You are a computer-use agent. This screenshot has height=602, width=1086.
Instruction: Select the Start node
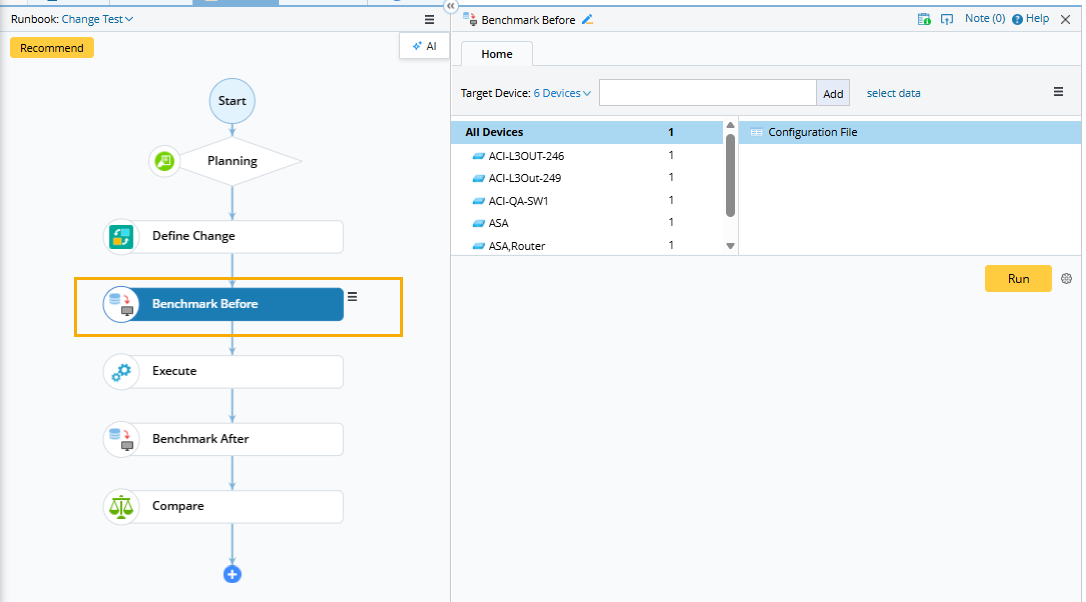coord(232,101)
